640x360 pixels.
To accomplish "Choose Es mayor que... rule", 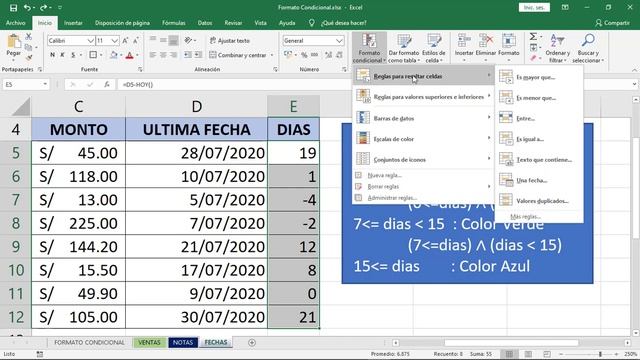I will click(x=539, y=77).
